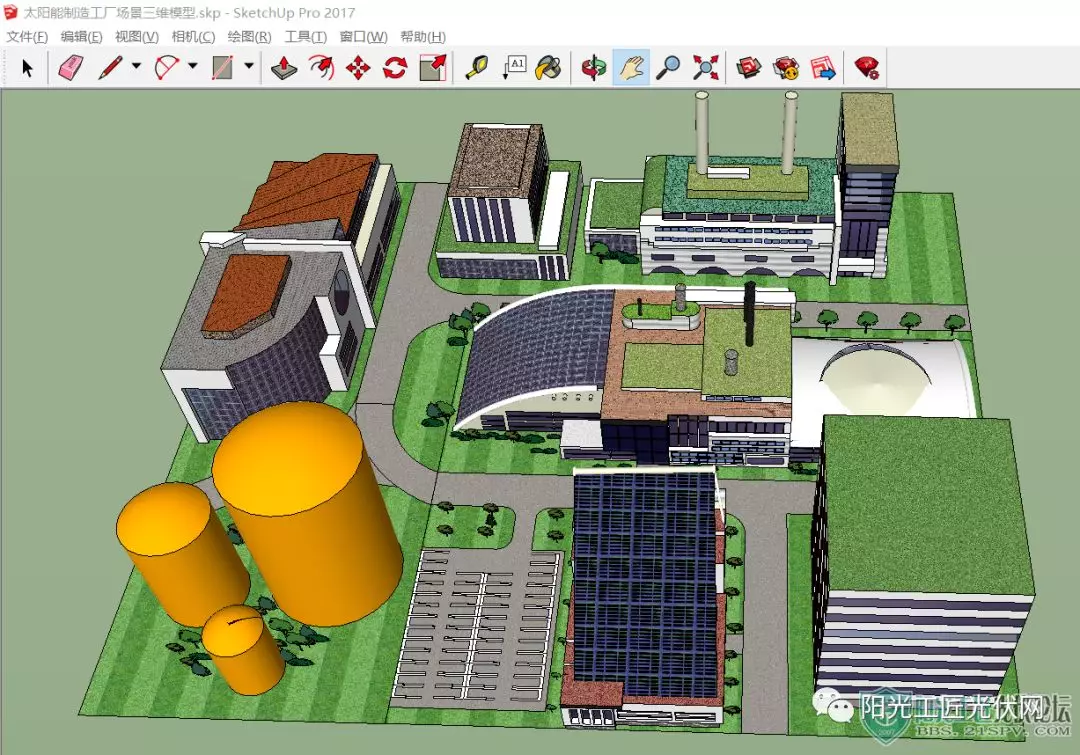The height and width of the screenshot is (755, 1080).
Task: Open the 窗口(W) window menu
Action: click(x=363, y=37)
